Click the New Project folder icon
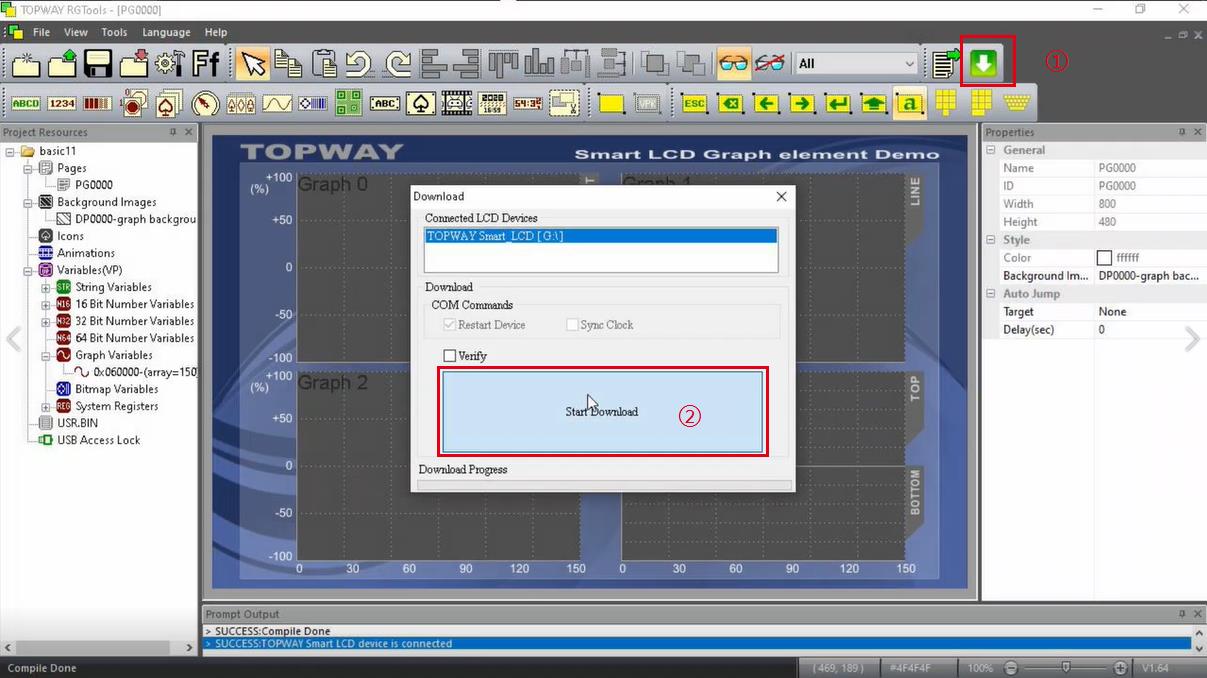 click(26, 64)
